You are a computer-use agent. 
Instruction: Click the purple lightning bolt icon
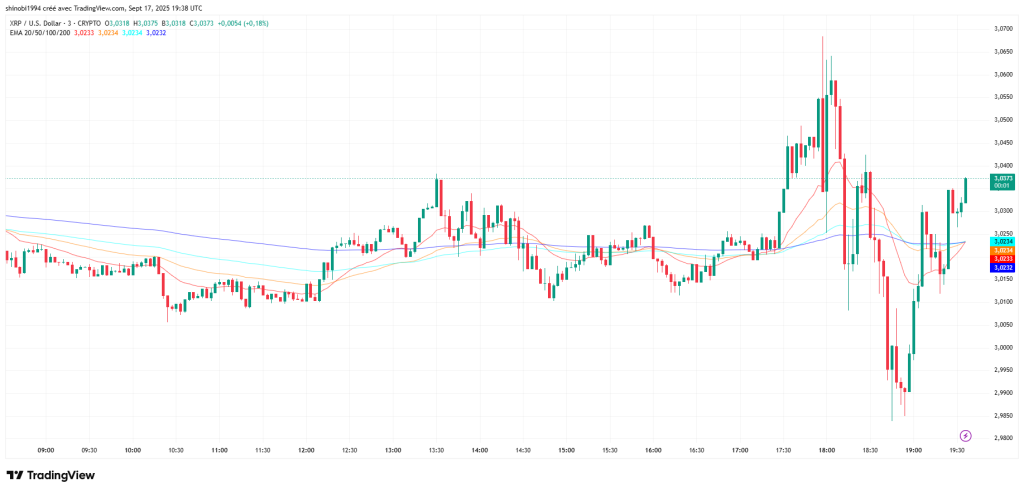coord(965,435)
